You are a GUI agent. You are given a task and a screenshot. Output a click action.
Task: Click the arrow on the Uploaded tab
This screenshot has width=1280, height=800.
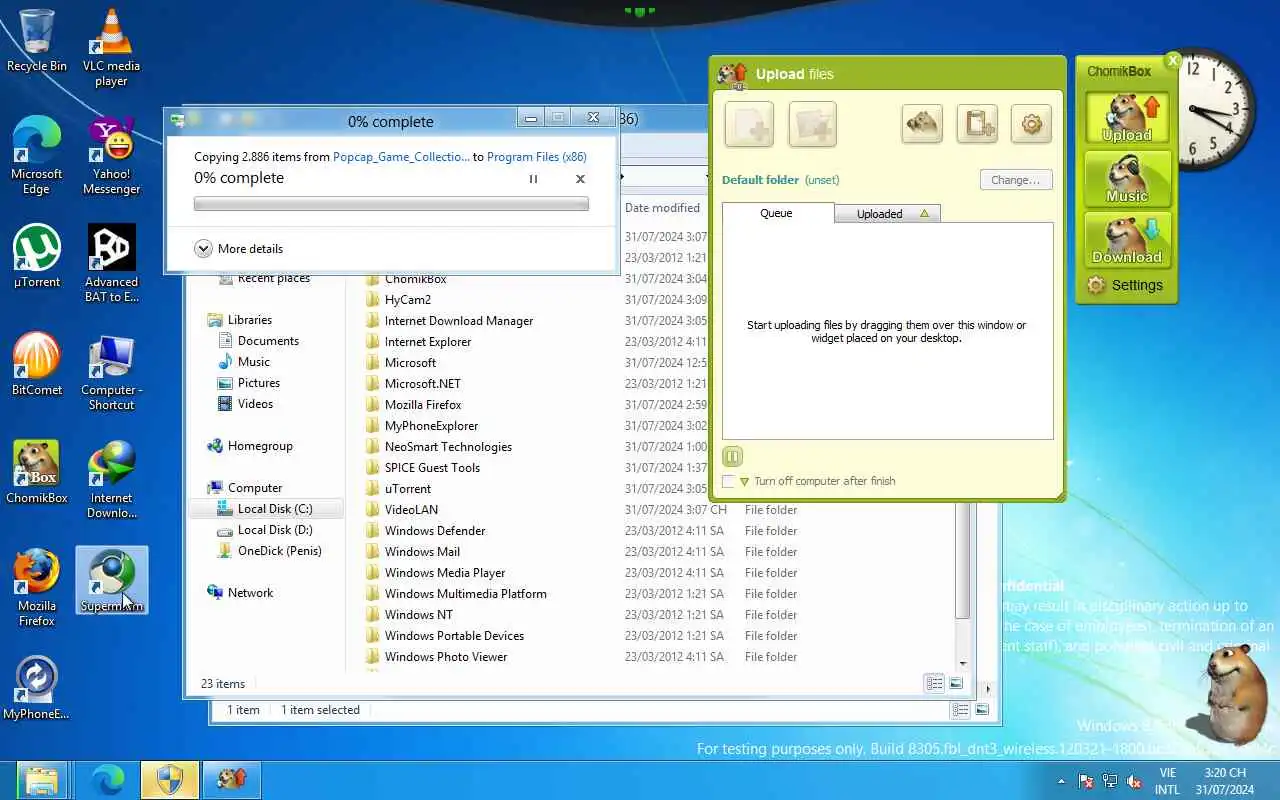tap(924, 213)
